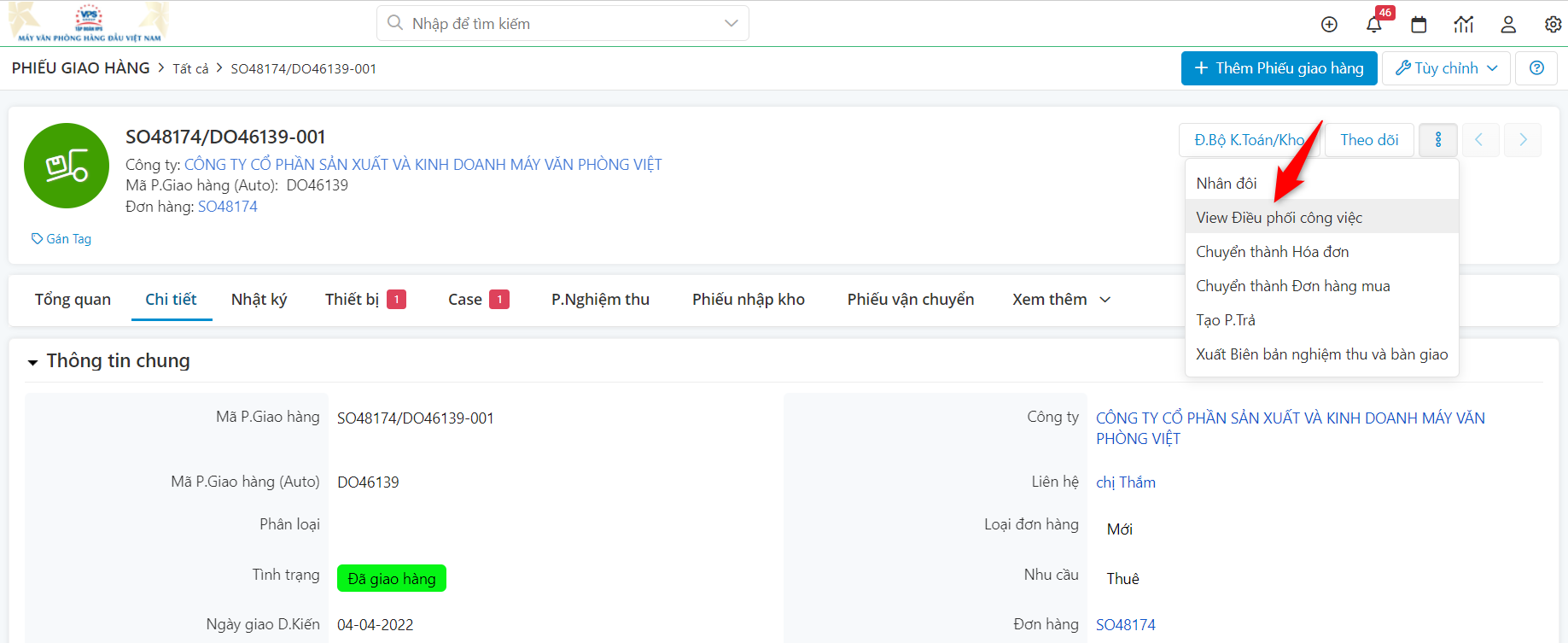Click the Tất cả breadcrumb link
The height and width of the screenshot is (643, 1568).
pyautogui.click(x=190, y=69)
